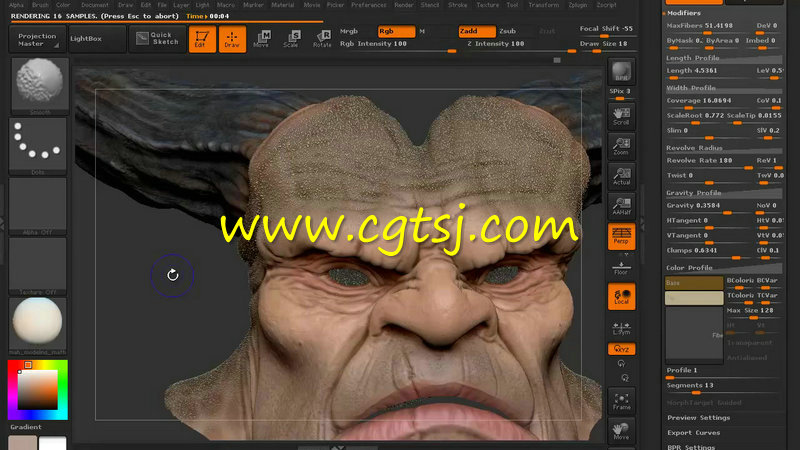Expand Preview Settings section

coord(698,418)
